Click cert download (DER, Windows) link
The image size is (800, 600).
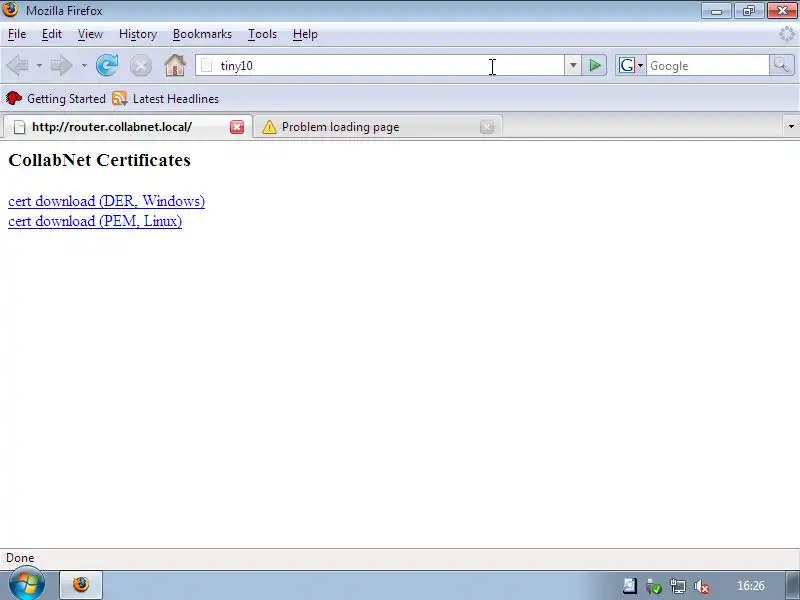107,201
